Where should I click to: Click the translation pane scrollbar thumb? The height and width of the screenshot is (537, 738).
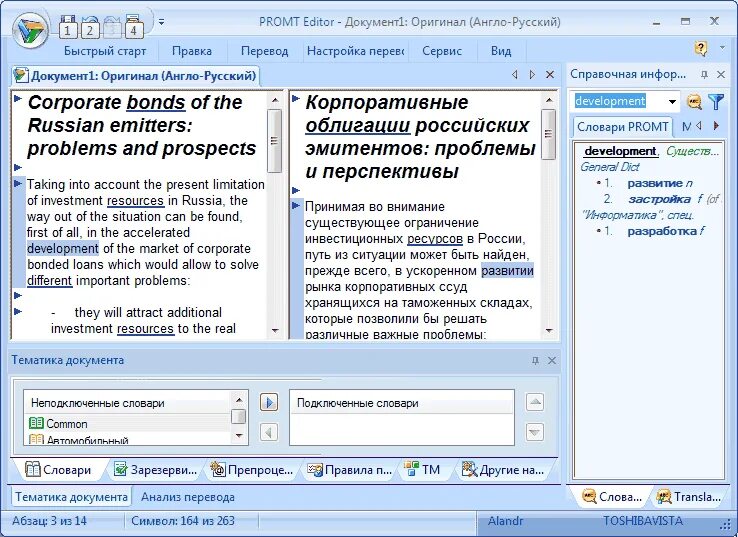click(x=548, y=134)
